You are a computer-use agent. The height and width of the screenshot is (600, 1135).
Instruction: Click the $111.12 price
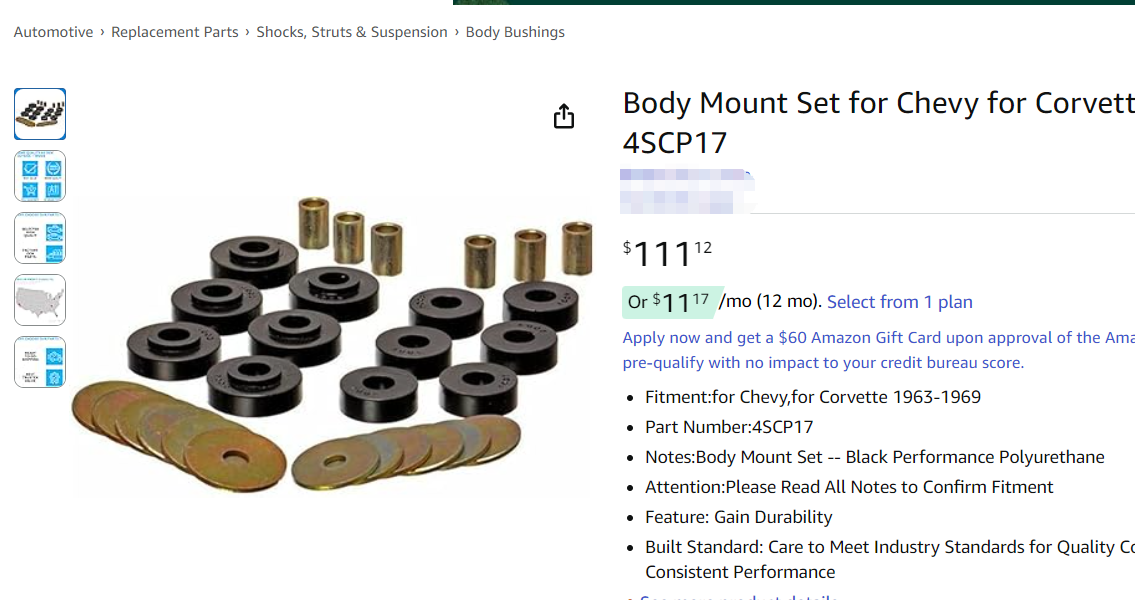pyautogui.click(x=667, y=253)
